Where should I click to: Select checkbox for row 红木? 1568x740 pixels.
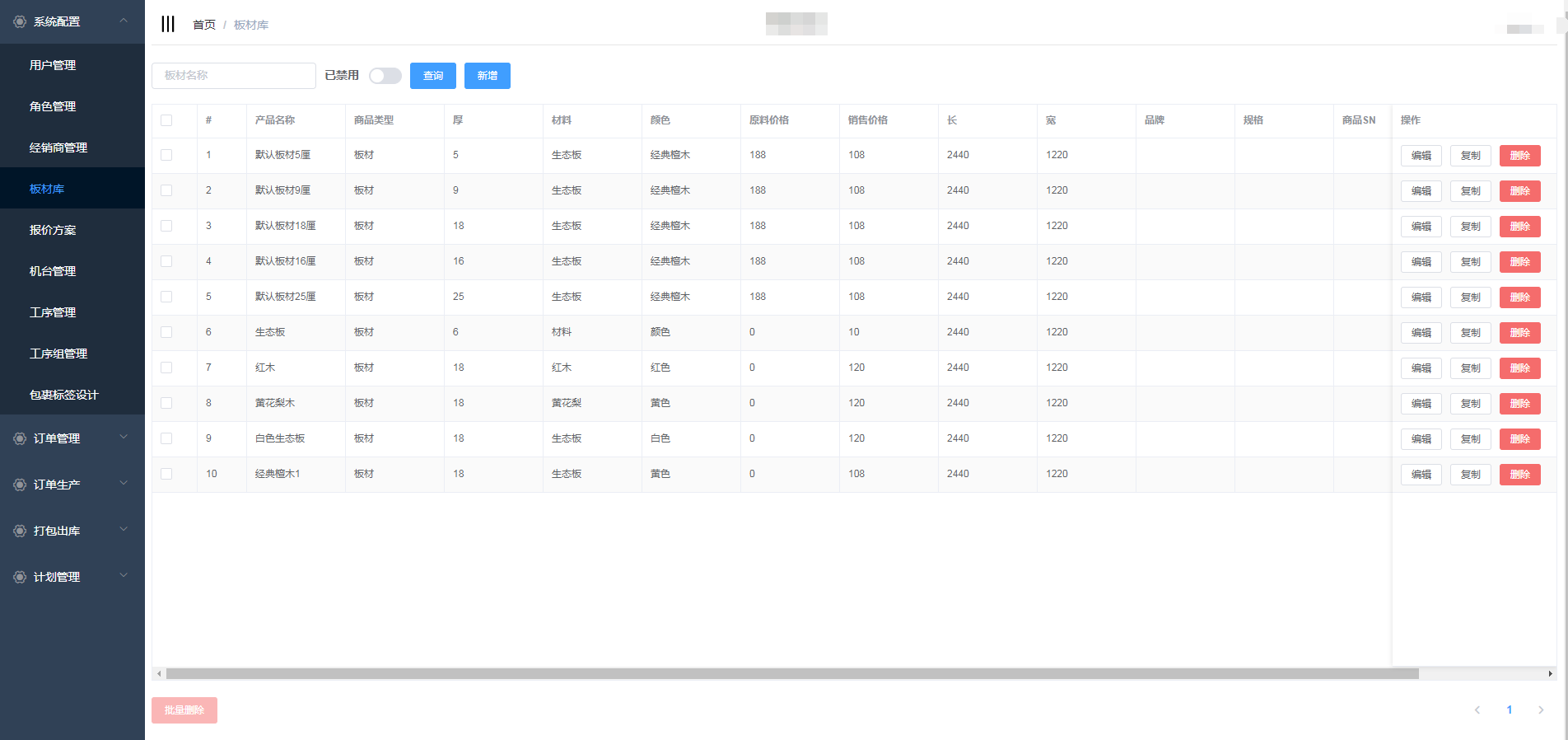coord(166,368)
